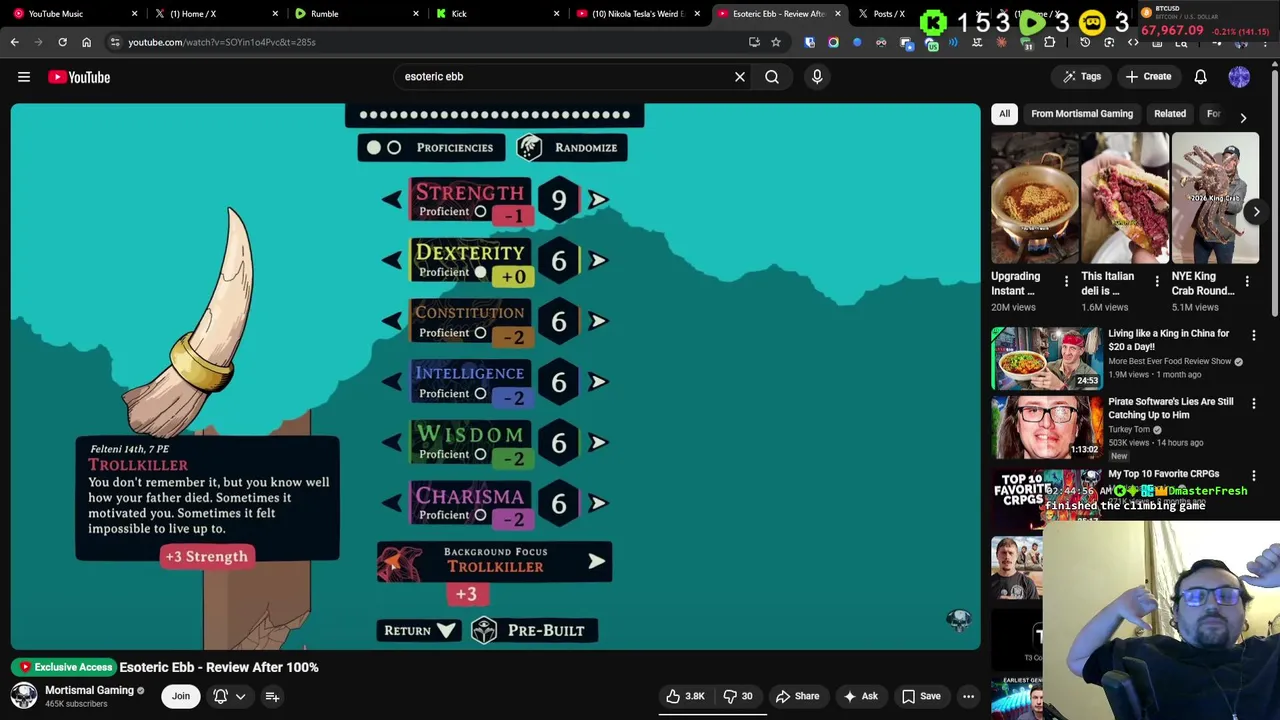Dislike the video
The image size is (1280, 720).
(x=740, y=696)
